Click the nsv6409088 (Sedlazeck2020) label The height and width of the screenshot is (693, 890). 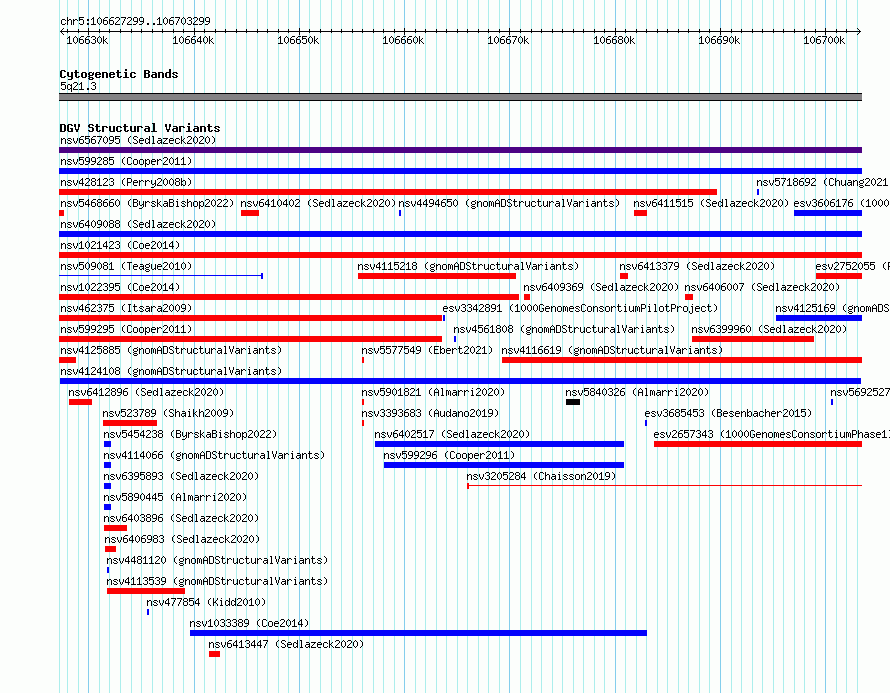pos(138,224)
